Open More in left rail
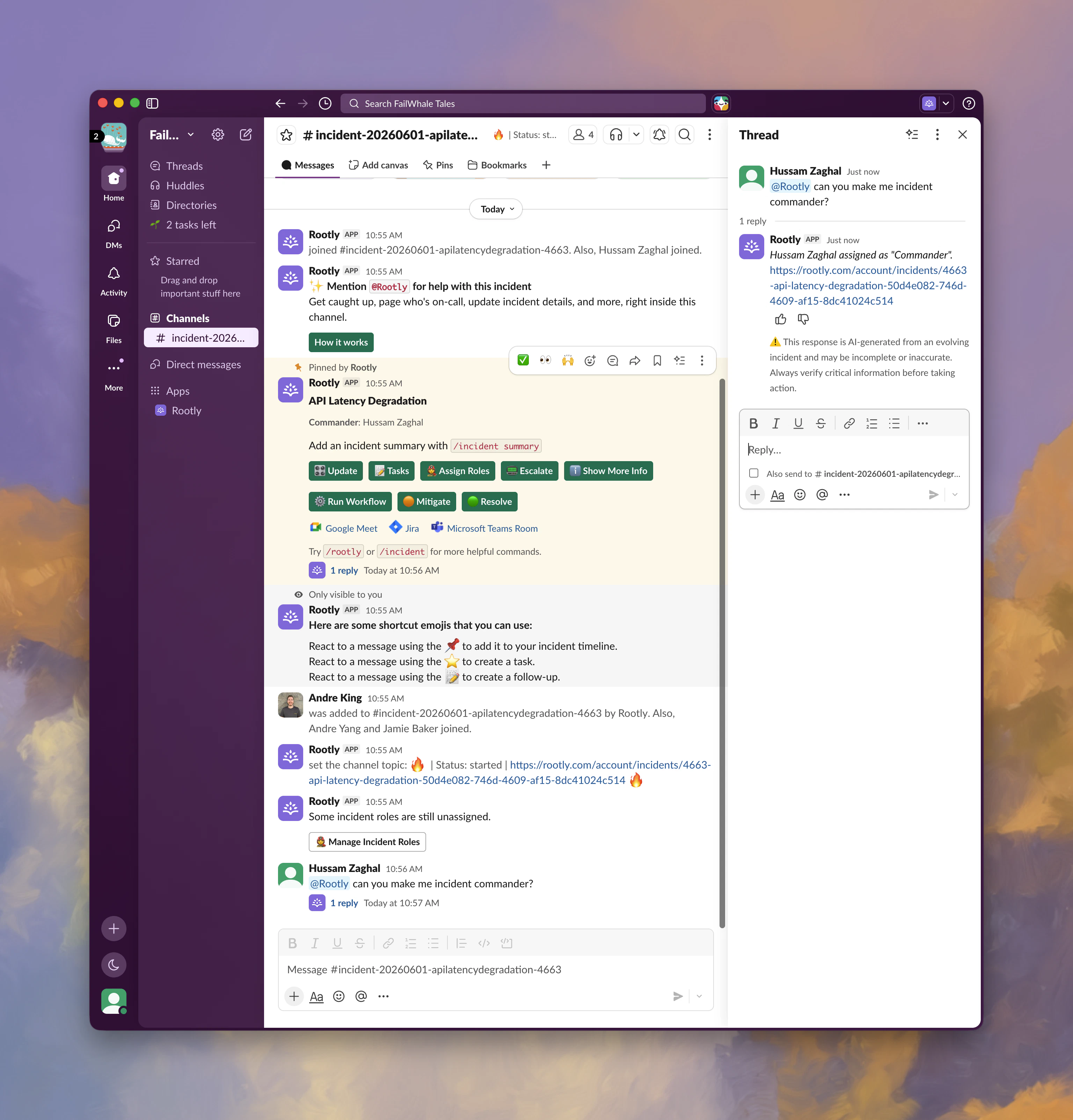 click(114, 376)
